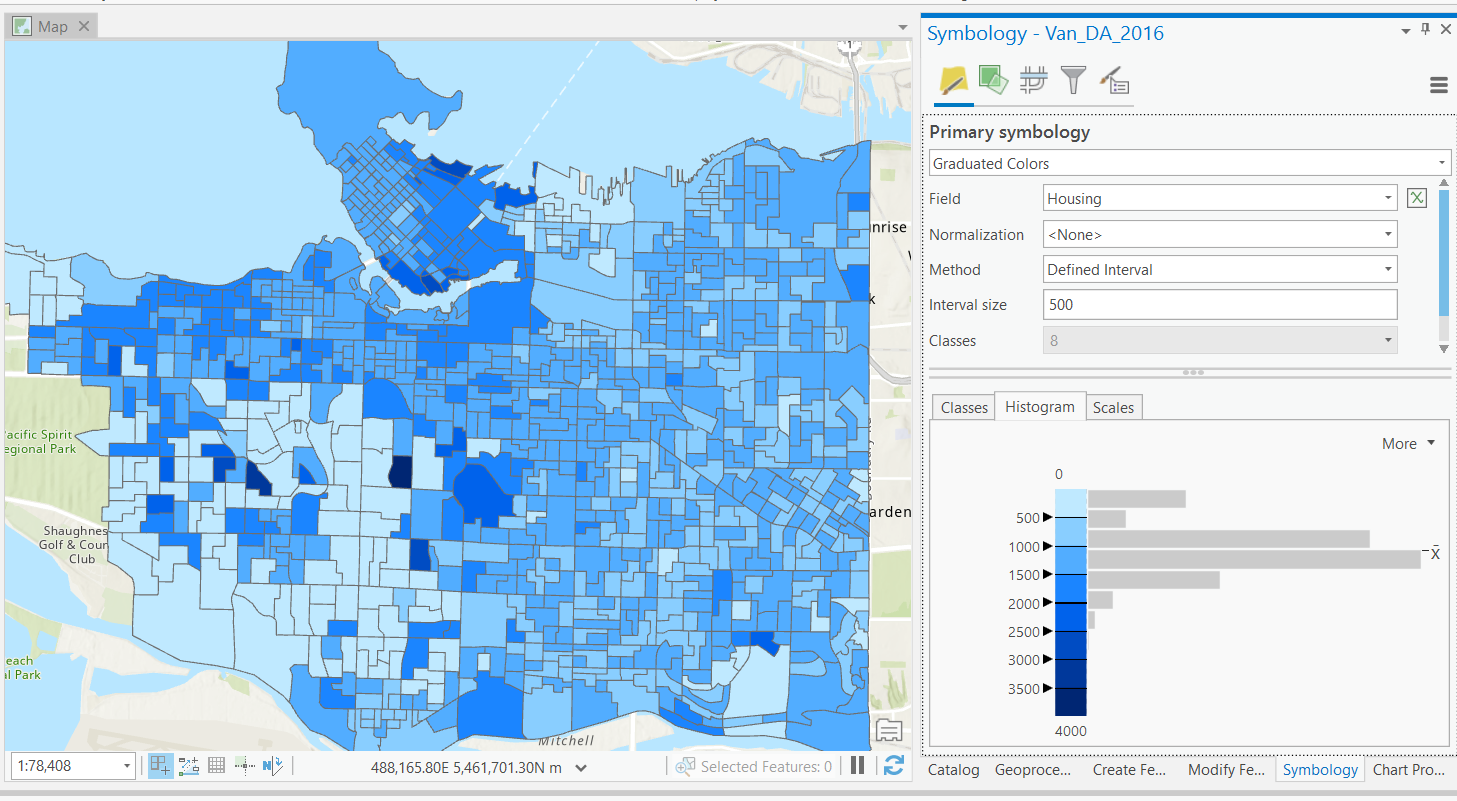The height and width of the screenshot is (801, 1457).
Task: Click the More button in histogram
Action: tap(1408, 444)
